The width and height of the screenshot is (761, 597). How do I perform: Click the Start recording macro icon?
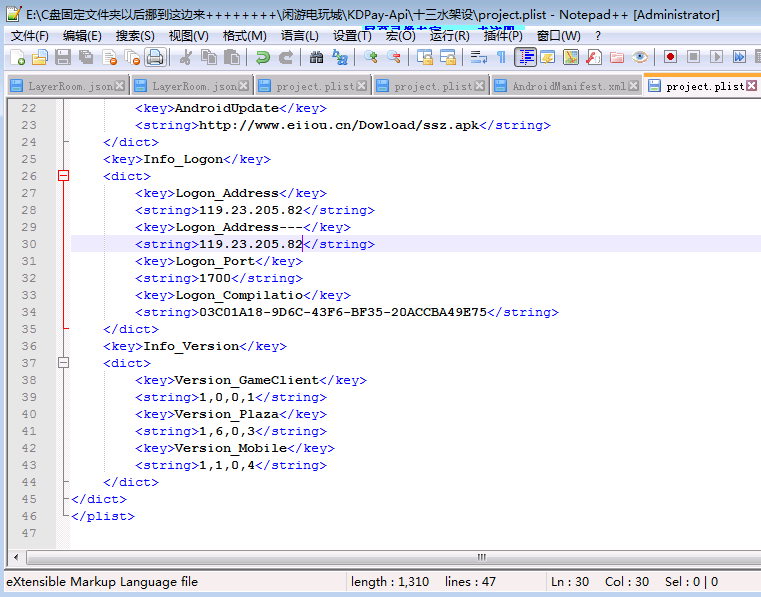coord(670,58)
